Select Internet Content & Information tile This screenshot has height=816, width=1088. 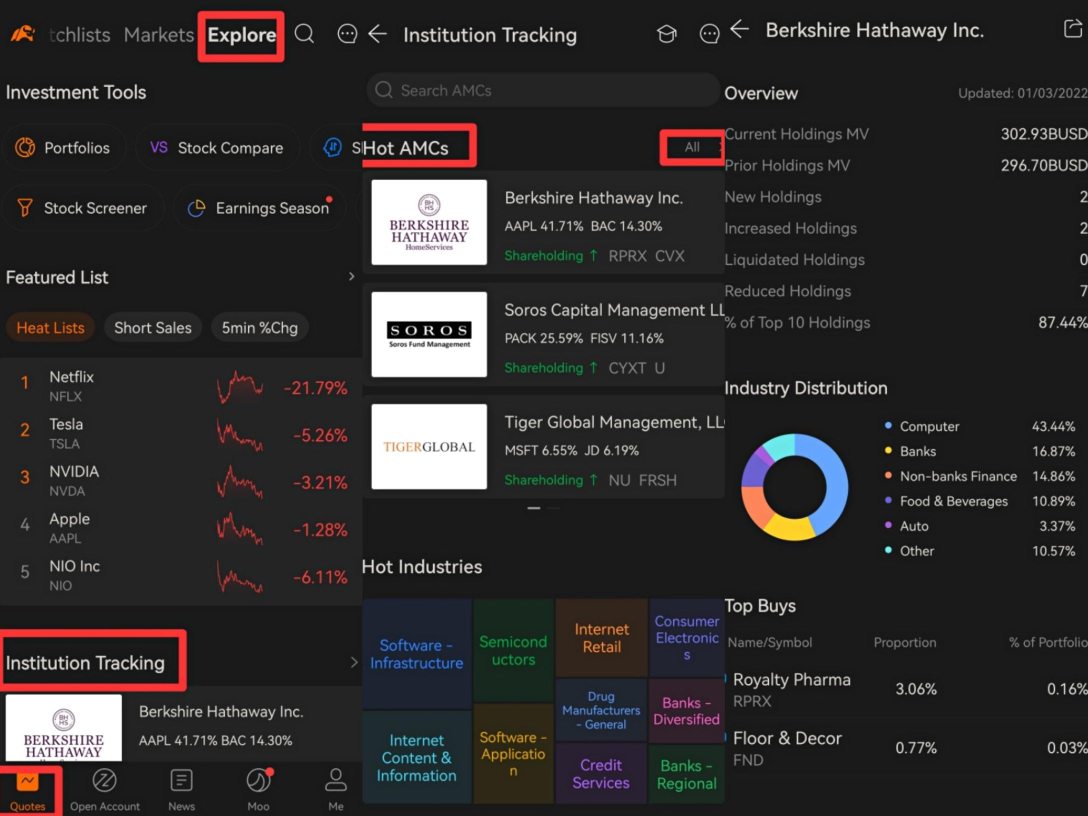416,757
